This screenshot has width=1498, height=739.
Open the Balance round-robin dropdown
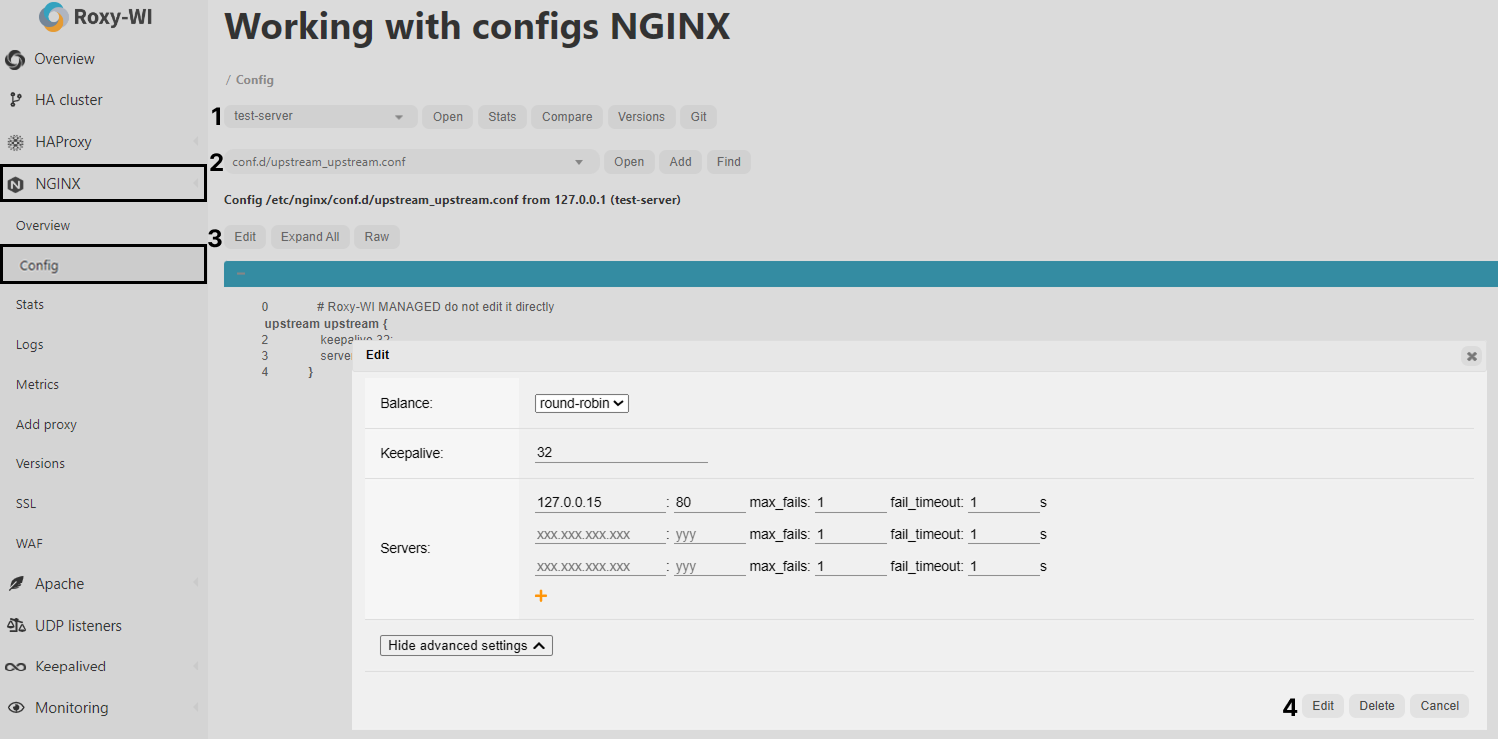pos(582,403)
